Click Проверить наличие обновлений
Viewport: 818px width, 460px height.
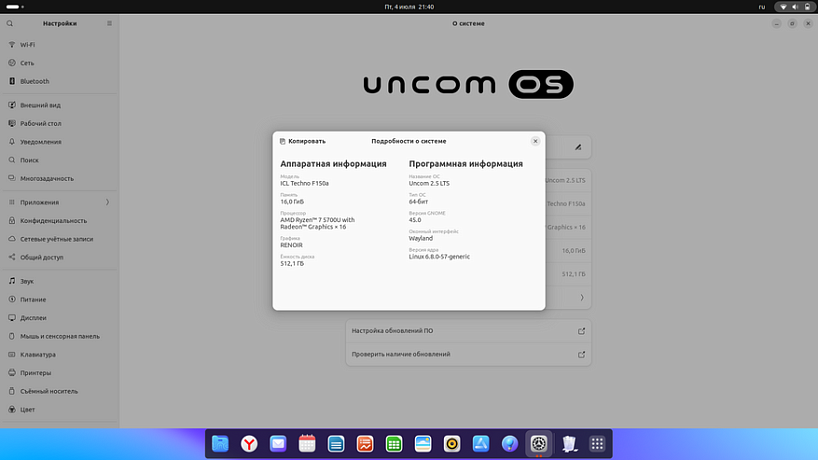(468, 354)
